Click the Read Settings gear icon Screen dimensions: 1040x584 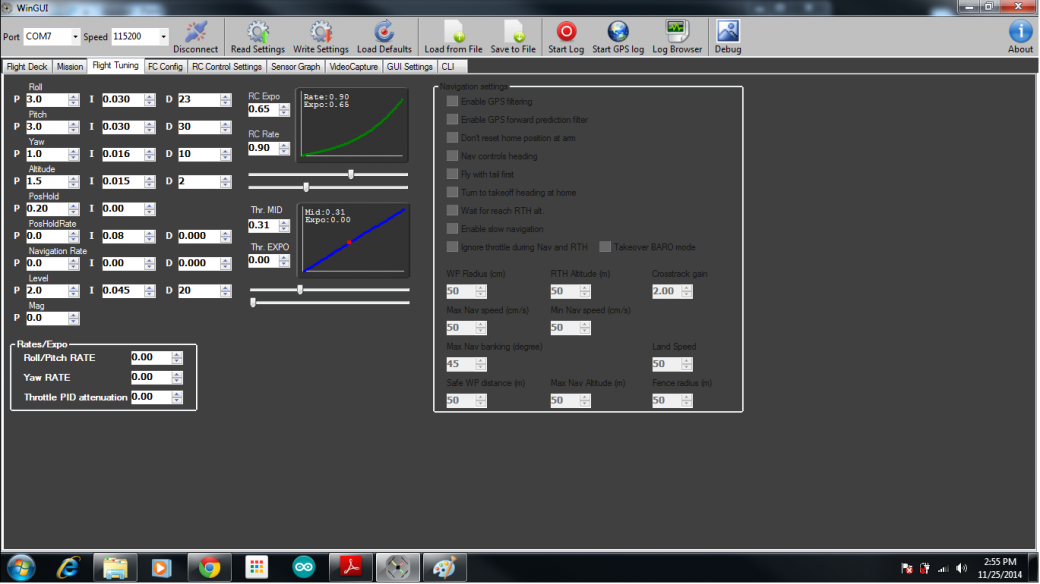pos(257,31)
